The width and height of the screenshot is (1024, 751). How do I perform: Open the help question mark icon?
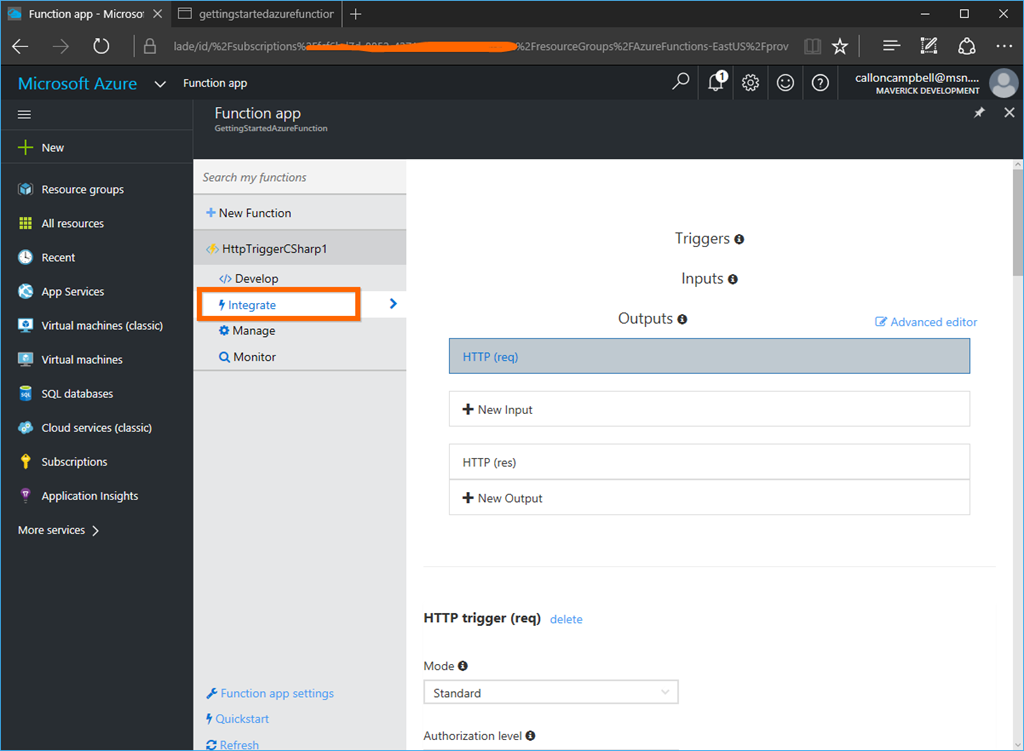click(x=820, y=83)
